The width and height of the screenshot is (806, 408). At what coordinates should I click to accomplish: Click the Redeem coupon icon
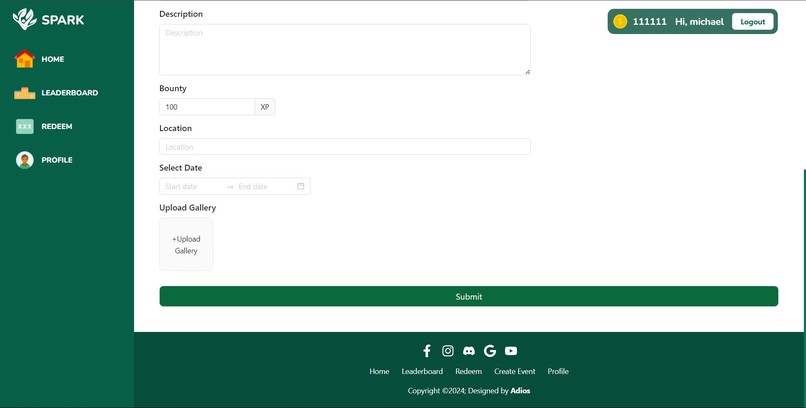pos(25,126)
